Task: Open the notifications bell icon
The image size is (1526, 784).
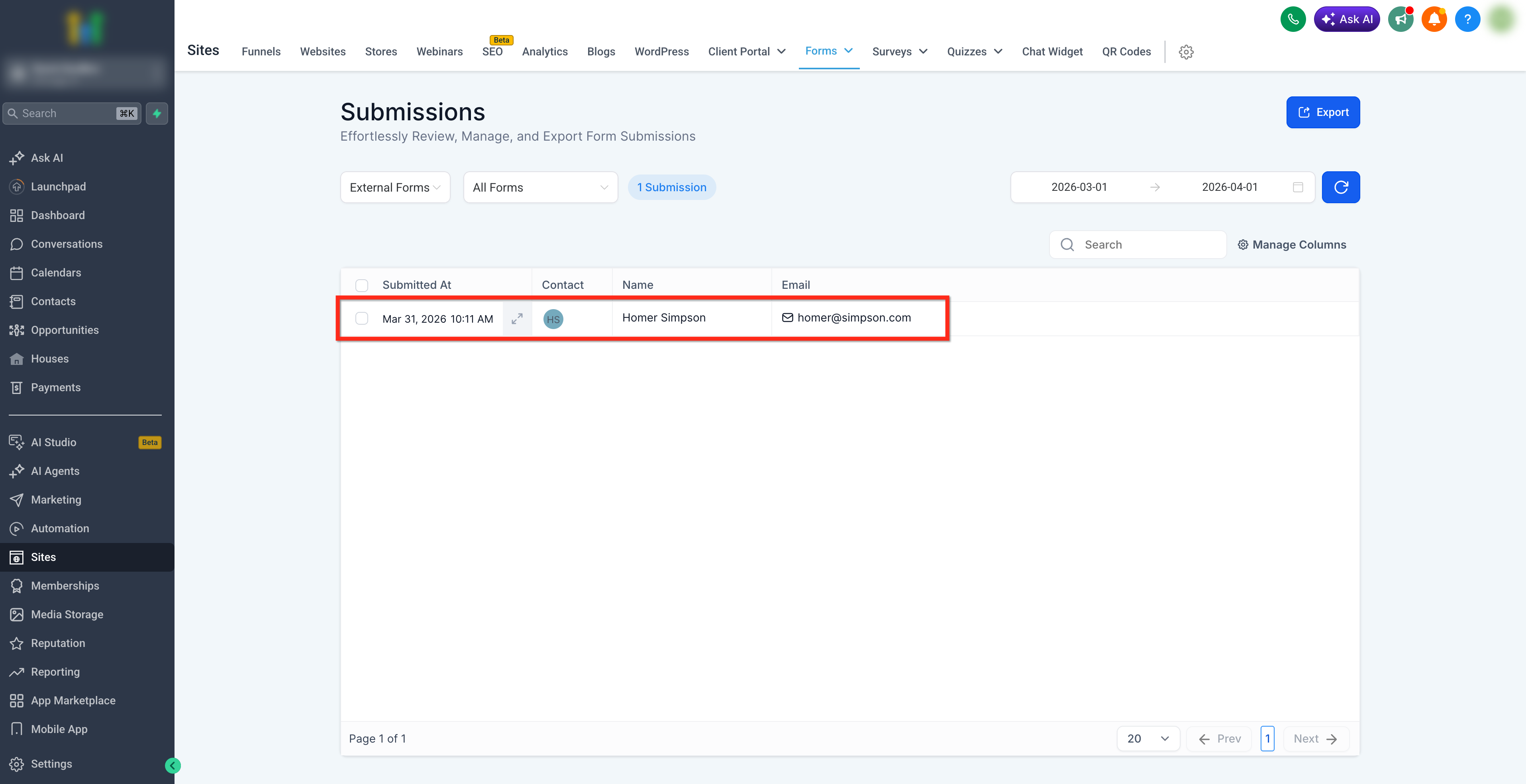Action: click(x=1434, y=19)
